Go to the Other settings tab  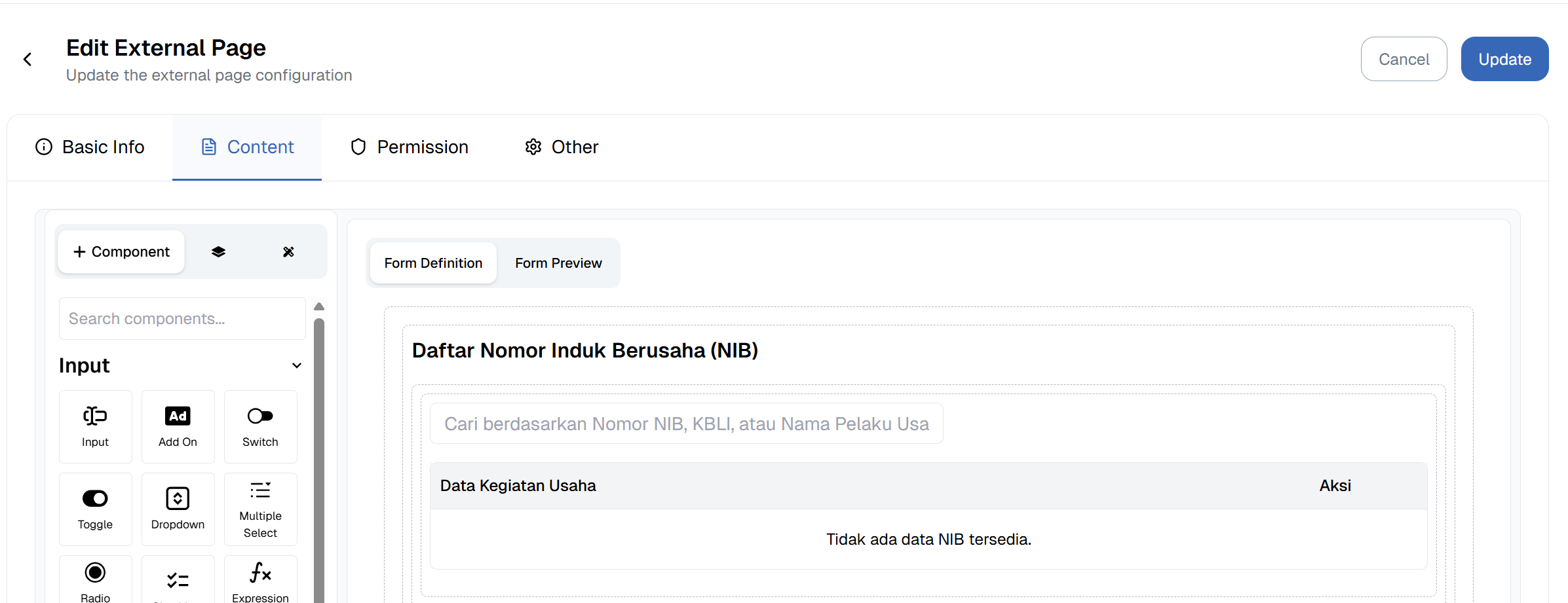coord(562,147)
